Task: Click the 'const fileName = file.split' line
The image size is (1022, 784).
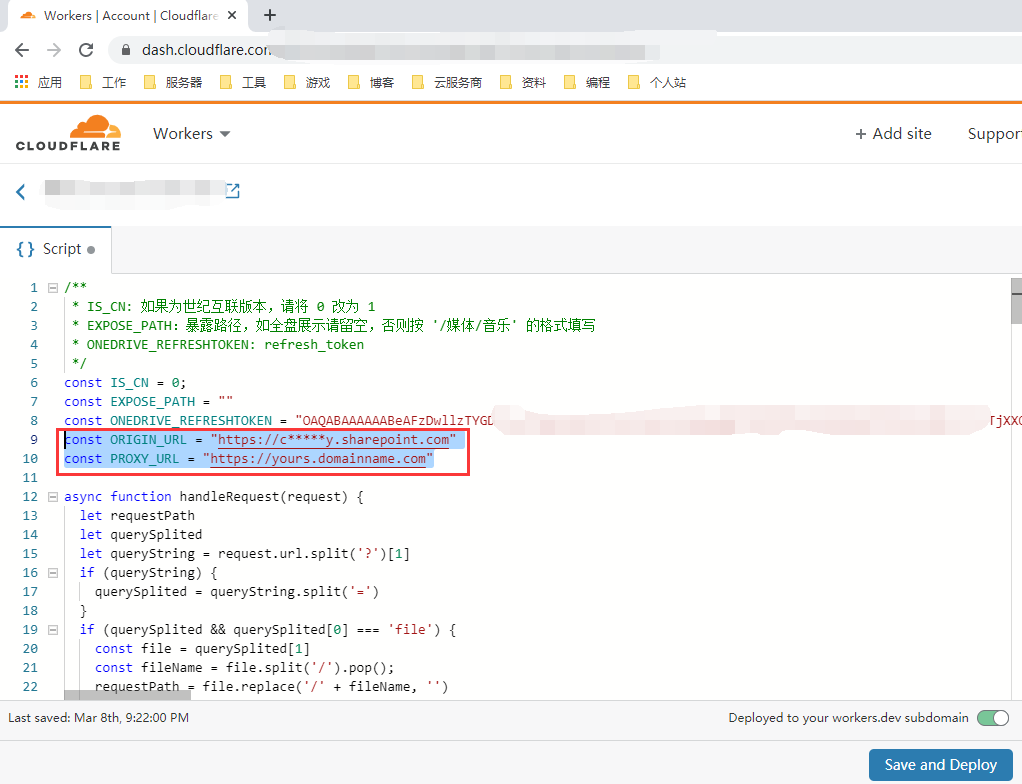Action: point(244,667)
